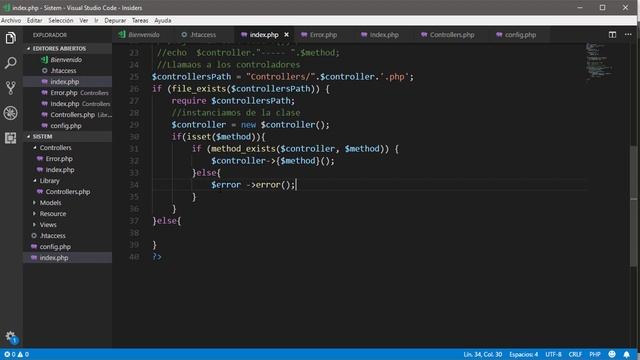Click errors and warnings count in status bar
The height and width of the screenshot is (360, 640).
coord(16,354)
